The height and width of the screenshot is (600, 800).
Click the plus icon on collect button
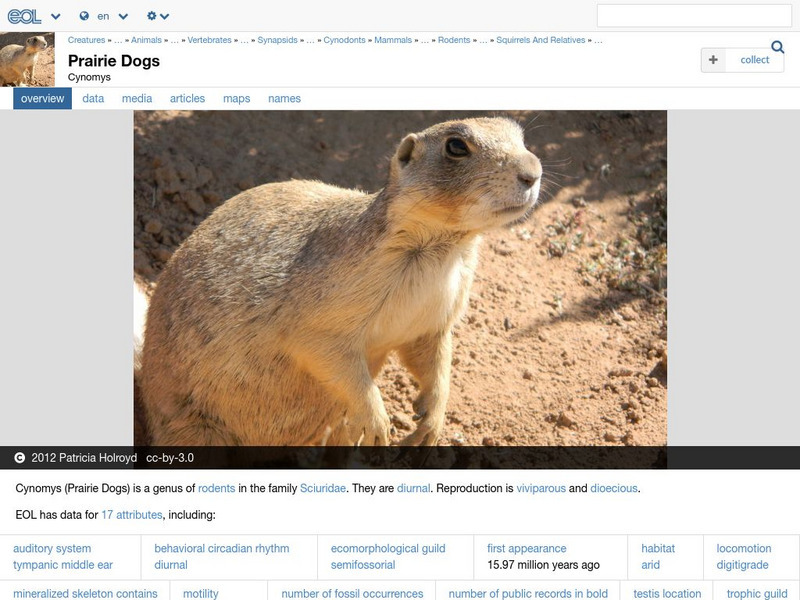(712, 60)
